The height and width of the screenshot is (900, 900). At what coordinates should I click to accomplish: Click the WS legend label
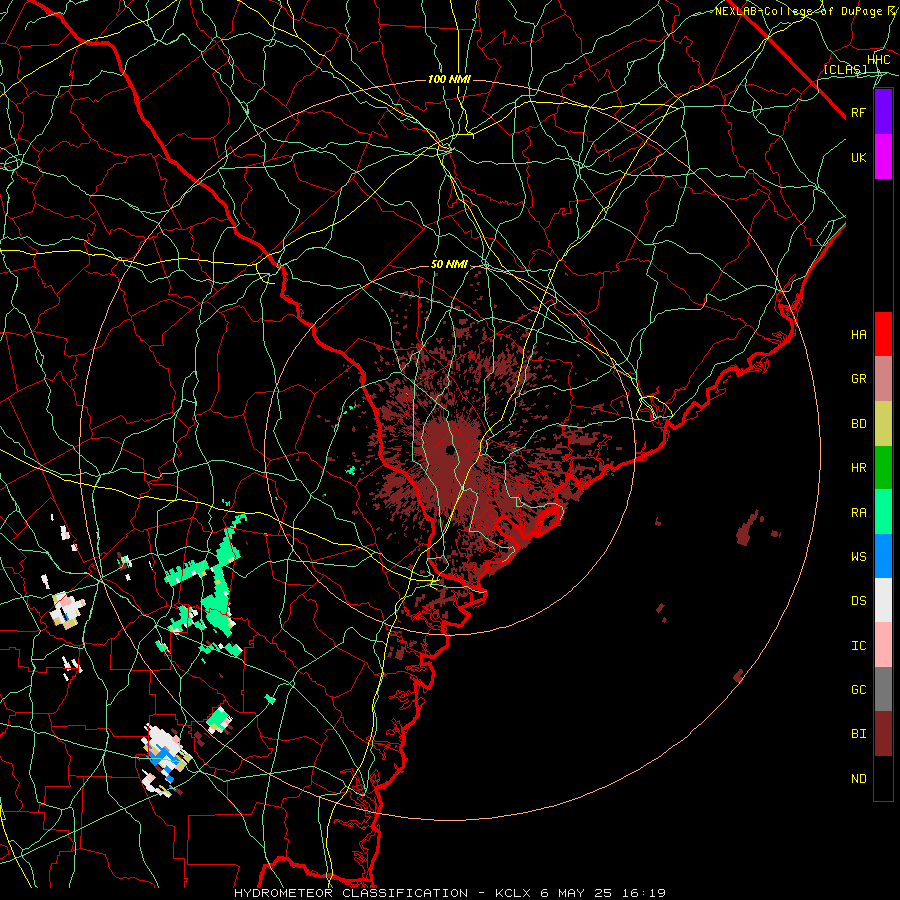pos(858,557)
